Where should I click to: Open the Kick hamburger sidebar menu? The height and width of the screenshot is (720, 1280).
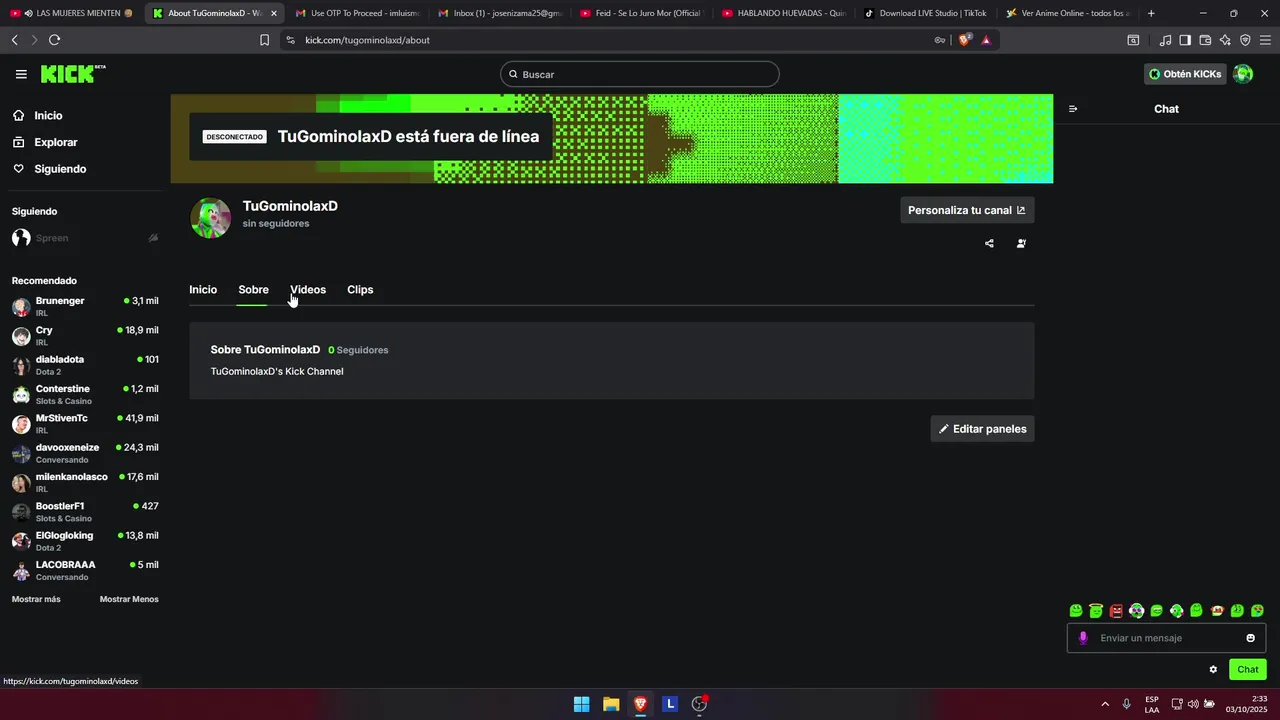pos(21,74)
